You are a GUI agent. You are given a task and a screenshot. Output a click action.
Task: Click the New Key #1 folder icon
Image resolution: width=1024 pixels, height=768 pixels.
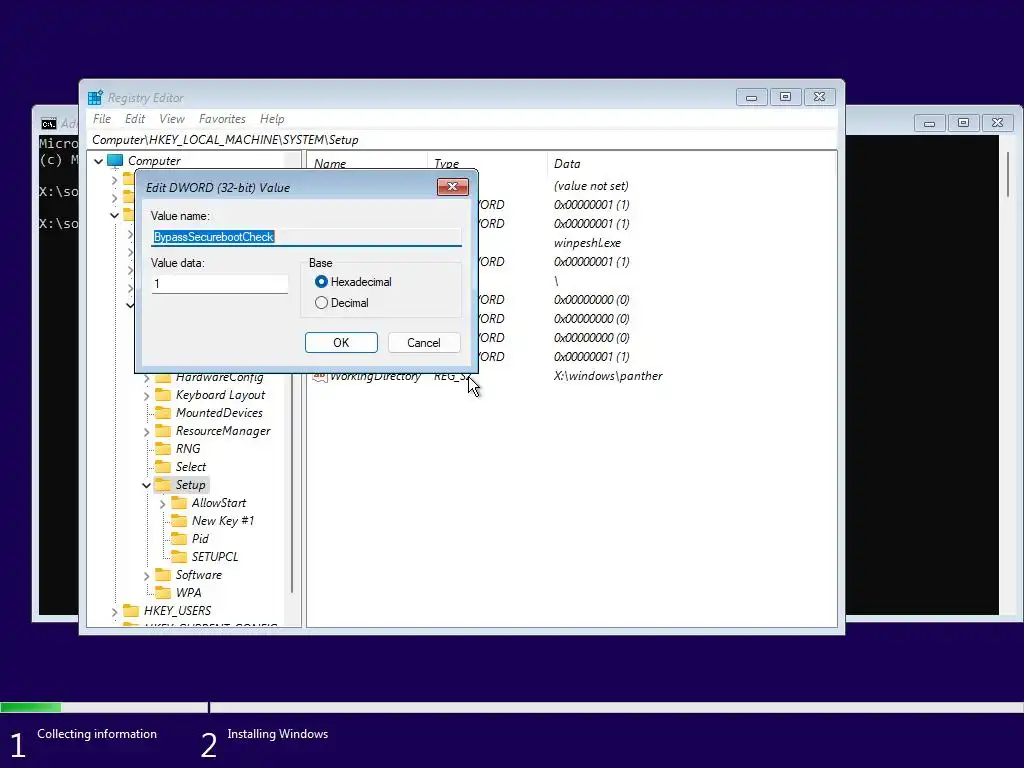click(x=178, y=520)
